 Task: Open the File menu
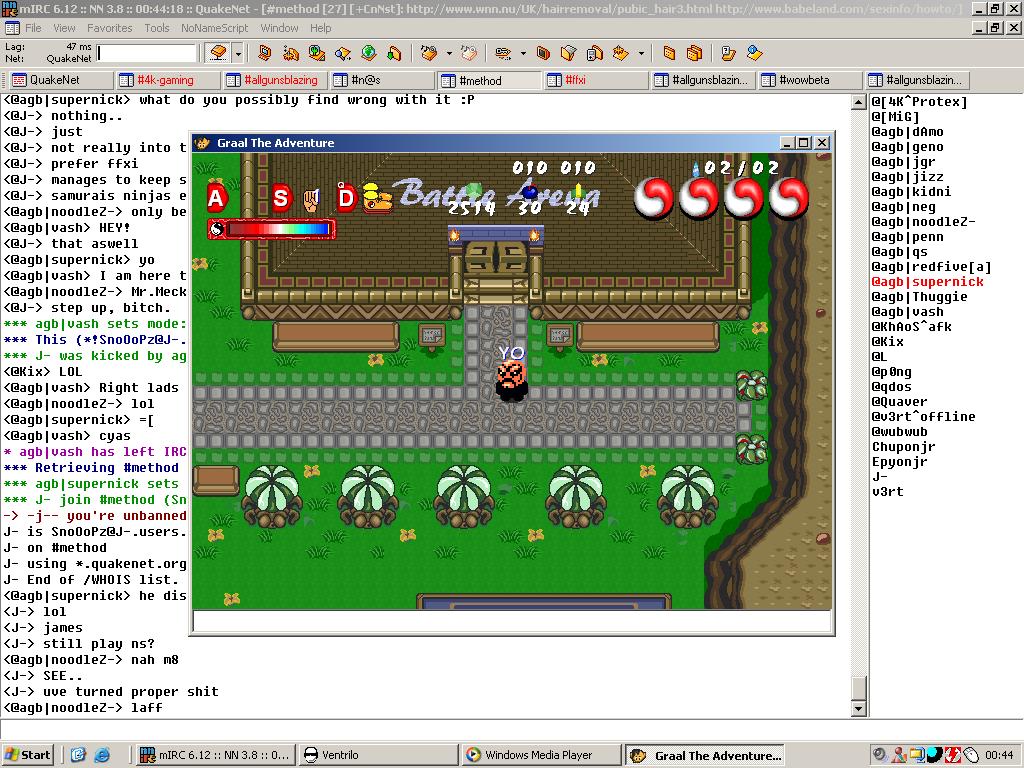(33, 28)
